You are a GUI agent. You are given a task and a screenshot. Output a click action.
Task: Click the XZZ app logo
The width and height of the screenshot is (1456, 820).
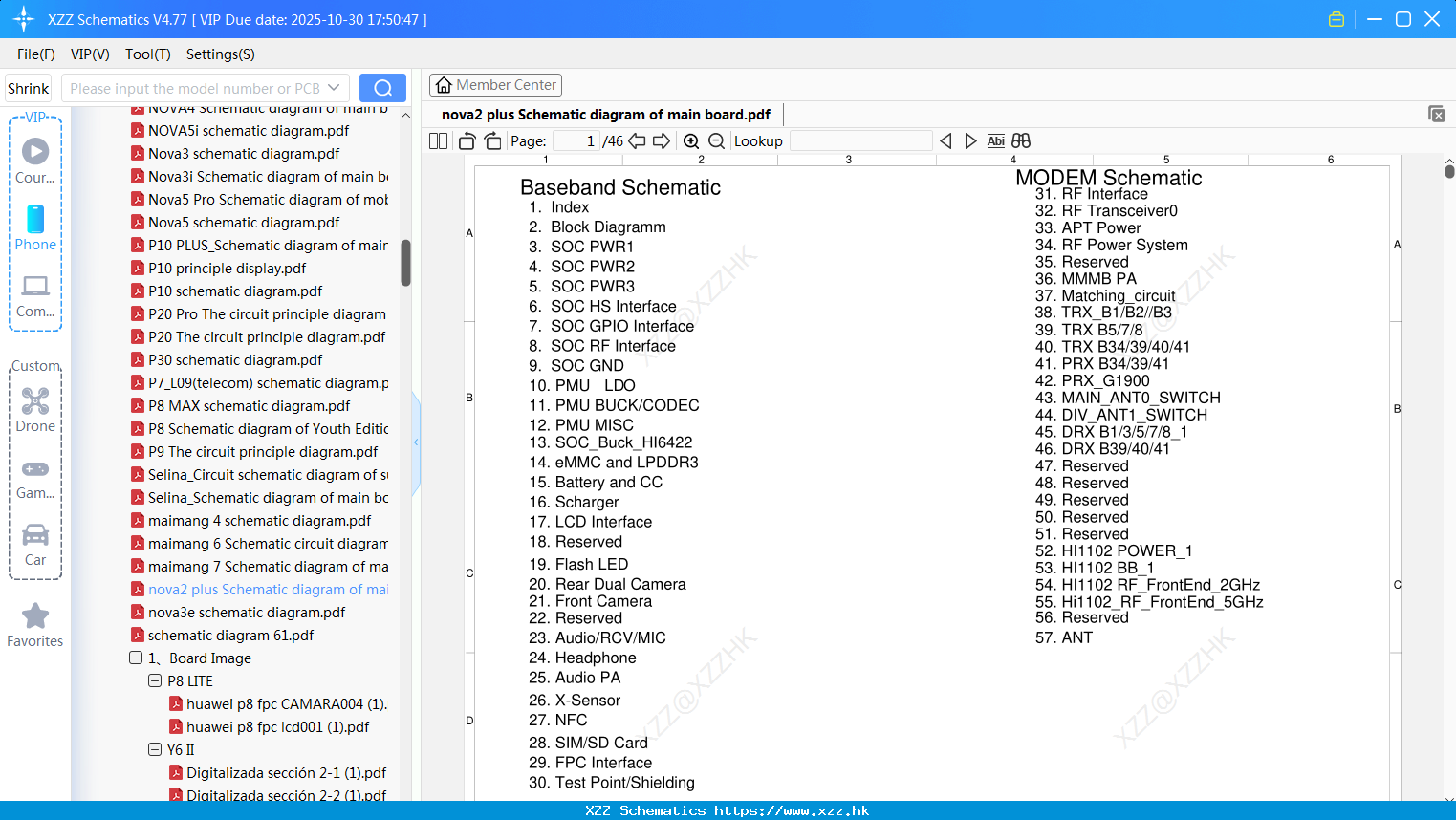pos(24,19)
